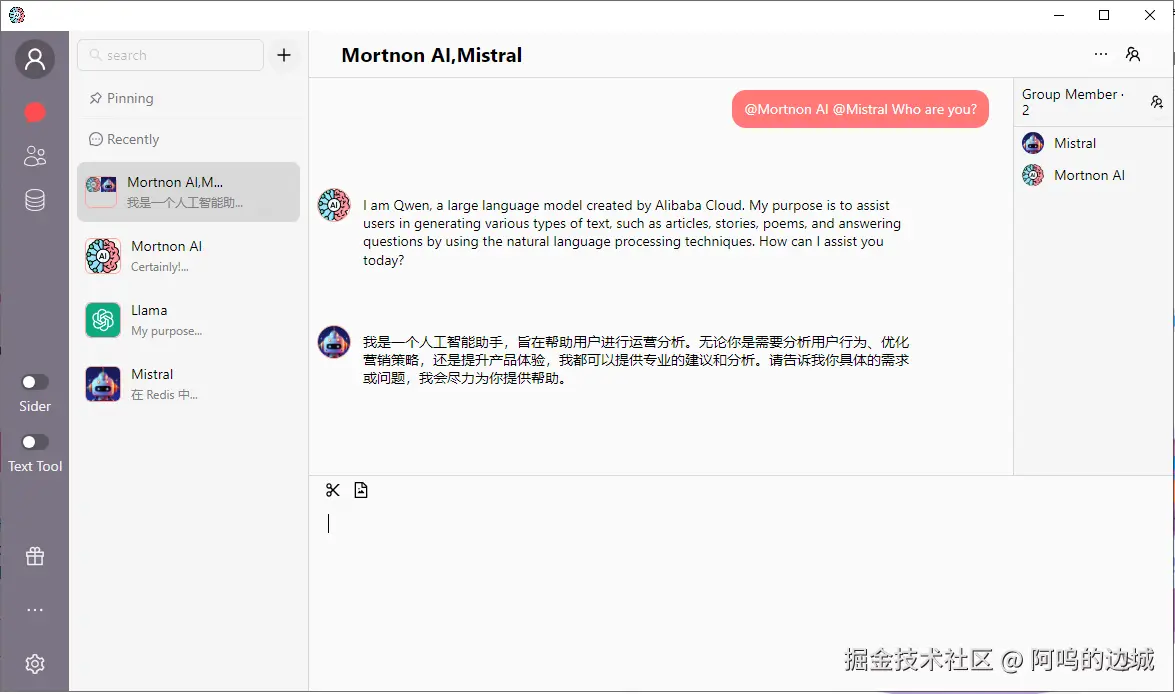Select Mortnon AI in group members
Viewport: 1175px width, 694px height.
(x=1088, y=175)
